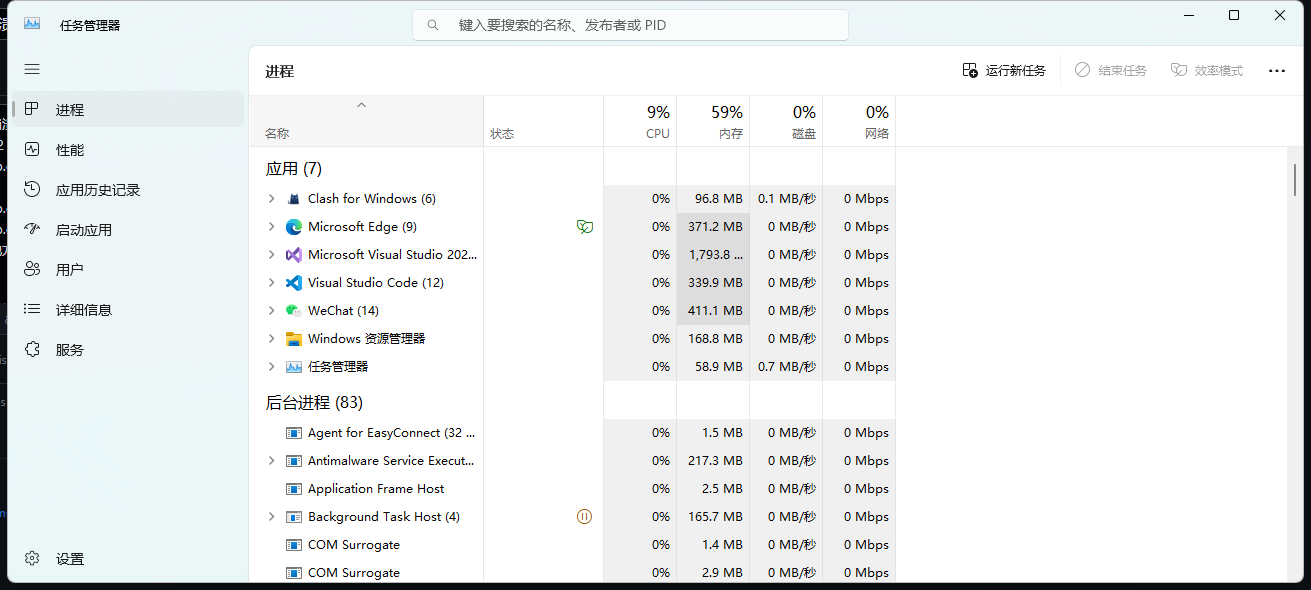This screenshot has width=1311, height=590.
Task: Click the Application Frame Host icon
Action: click(x=294, y=489)
